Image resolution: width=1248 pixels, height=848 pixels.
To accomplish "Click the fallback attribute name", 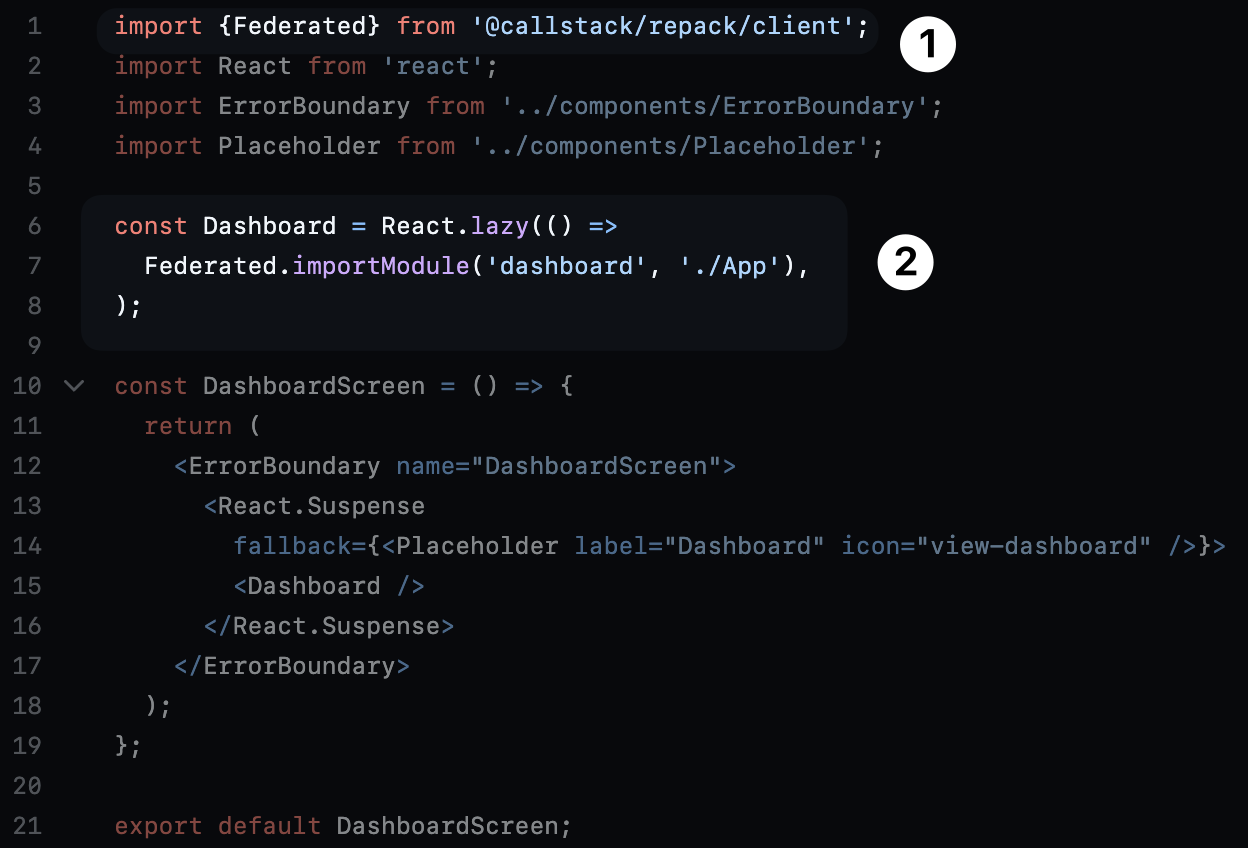I will pos(292,546).
